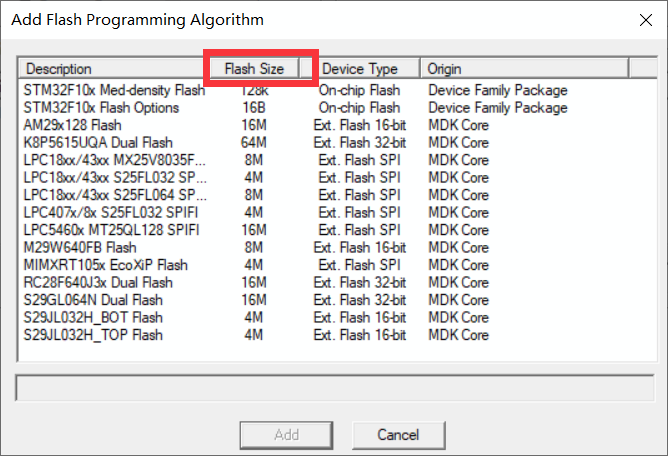Click Device Family Package for Flash Options
The image size is (668, 456).
(x=498, y=108)
